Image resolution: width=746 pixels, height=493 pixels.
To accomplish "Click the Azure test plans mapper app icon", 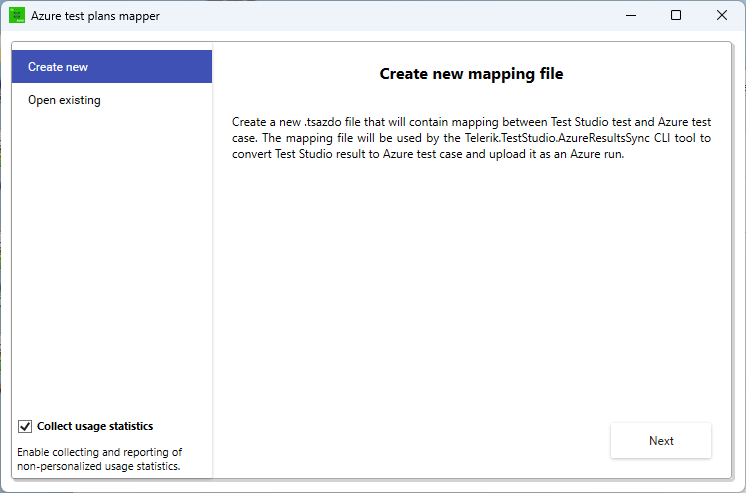I will pyautogui.click(x=17, y=15).
